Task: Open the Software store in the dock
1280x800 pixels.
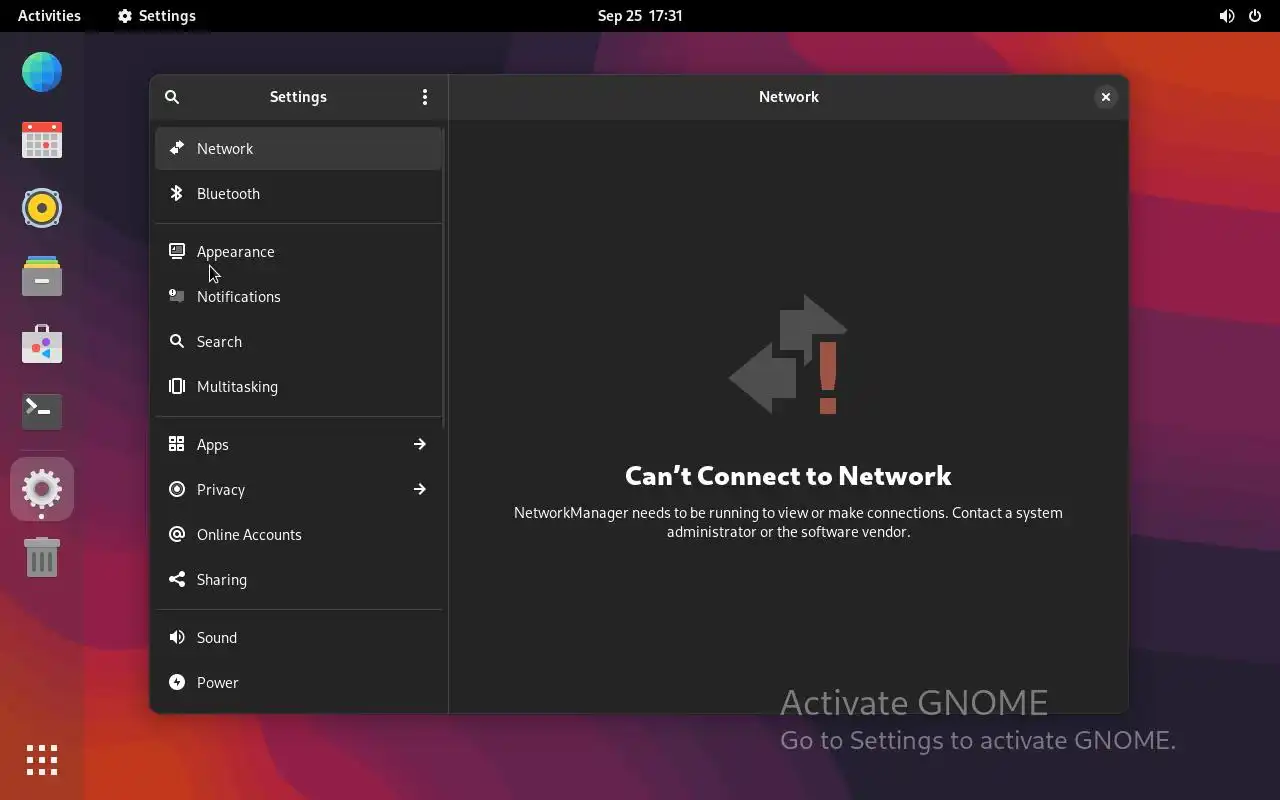Action: tap(42, 344)
